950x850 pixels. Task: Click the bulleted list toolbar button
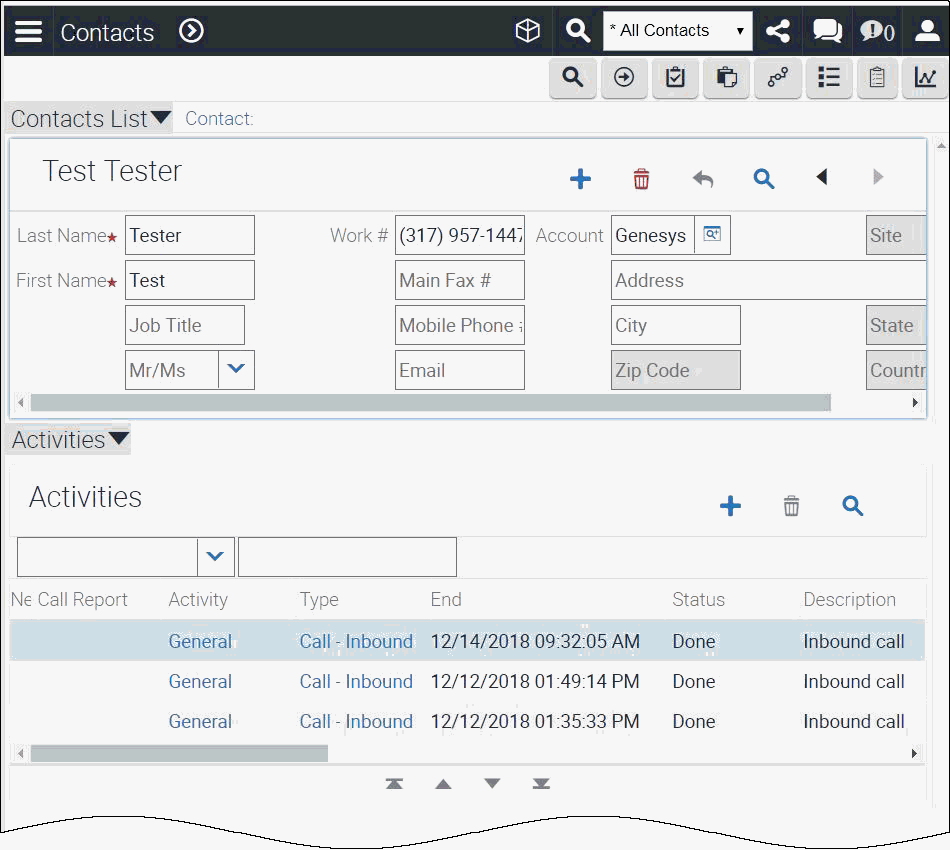coord(829,78)
